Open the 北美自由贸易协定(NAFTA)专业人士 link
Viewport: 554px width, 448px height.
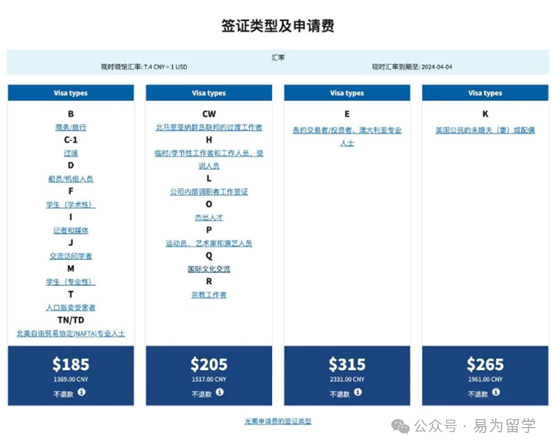71,334
